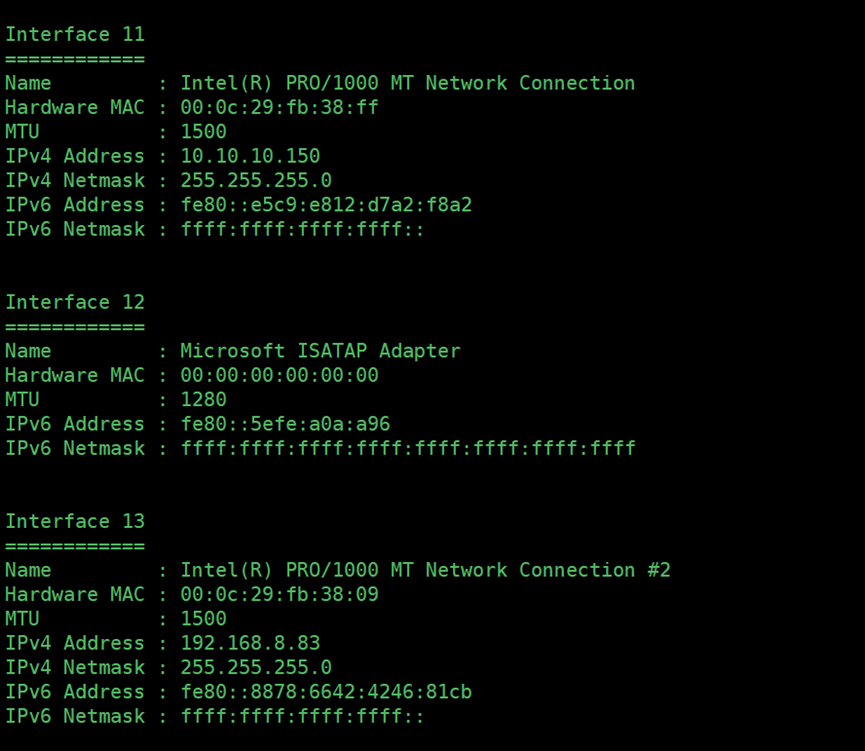This screenshot has width=865, height=751.
Task: Click Interface 13 IPv6 netmask value
Action: (x=302, y=716)
